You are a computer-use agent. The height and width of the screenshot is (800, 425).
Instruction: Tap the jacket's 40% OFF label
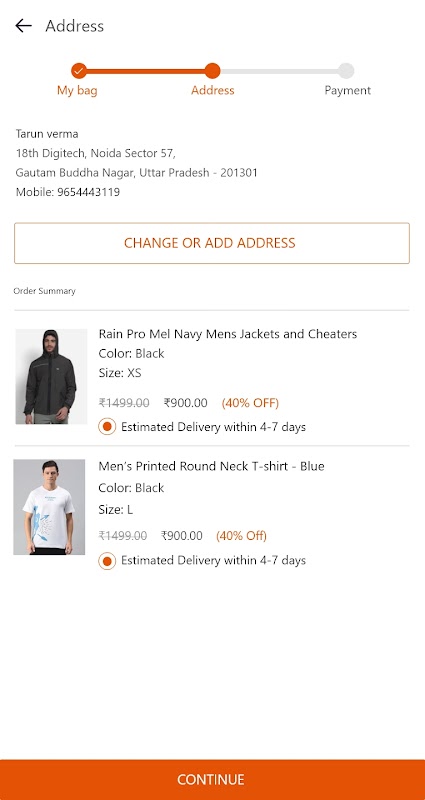click(250, 403)
